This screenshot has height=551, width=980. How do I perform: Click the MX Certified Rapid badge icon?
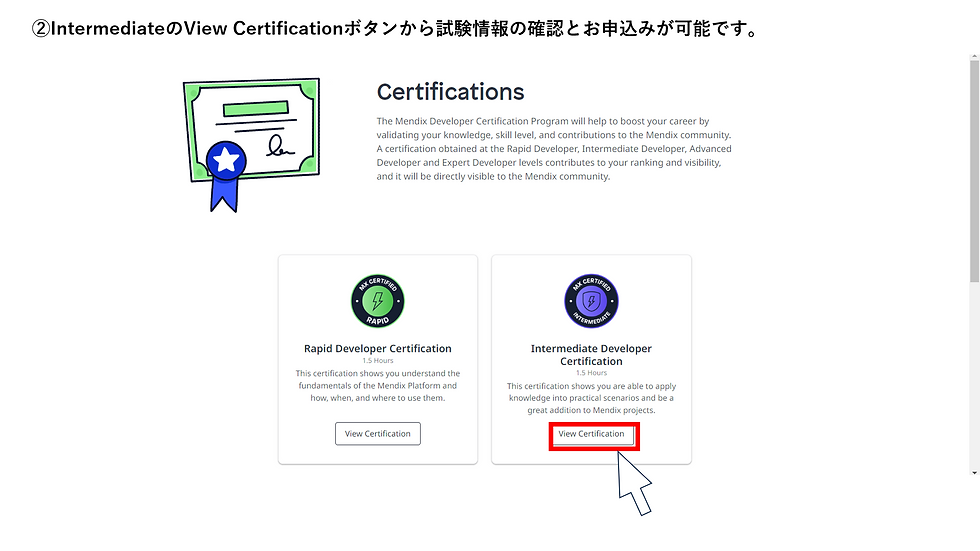click(378, 301)
